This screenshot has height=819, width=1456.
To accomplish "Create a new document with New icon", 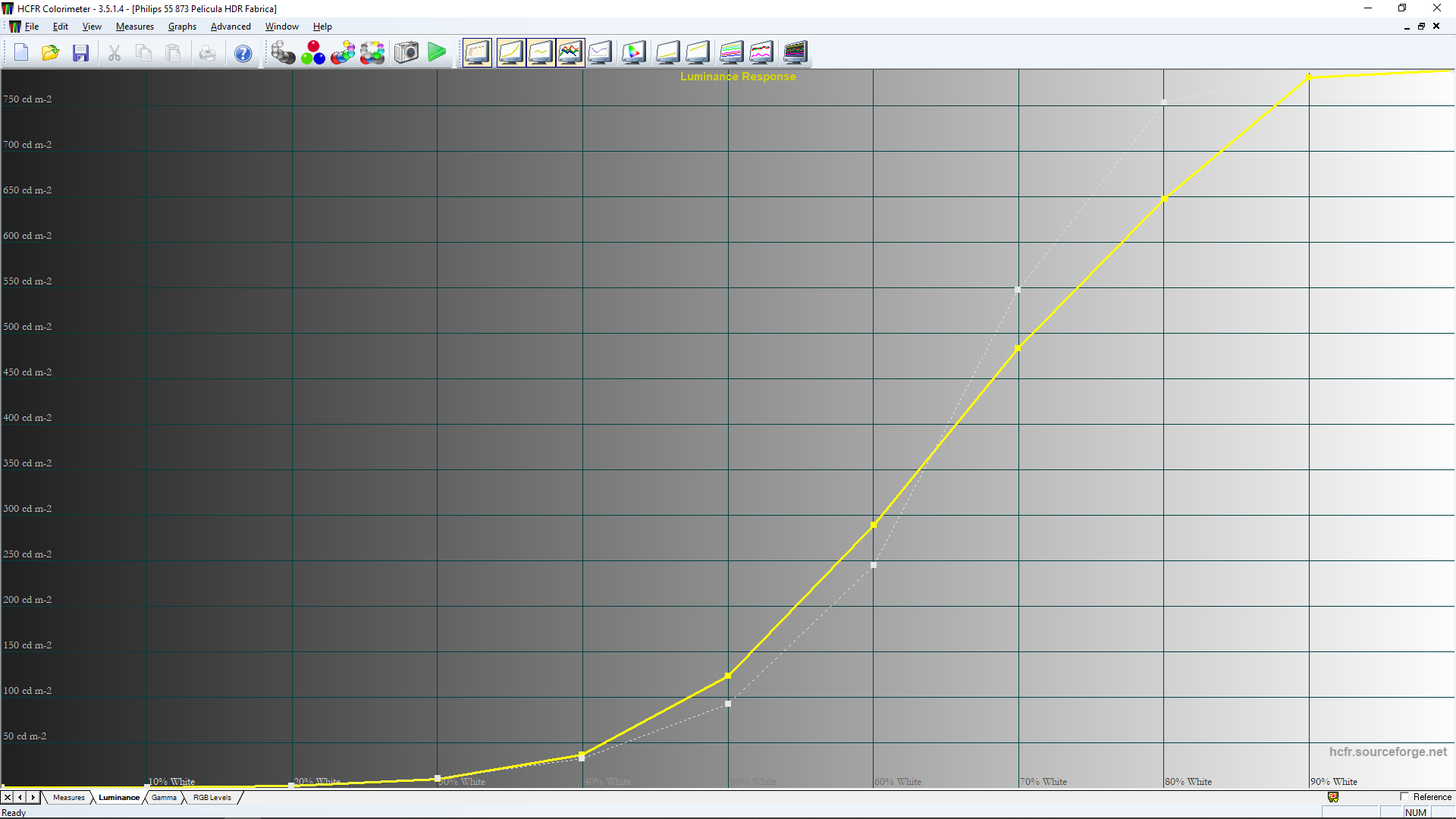I will coord(21,52).
